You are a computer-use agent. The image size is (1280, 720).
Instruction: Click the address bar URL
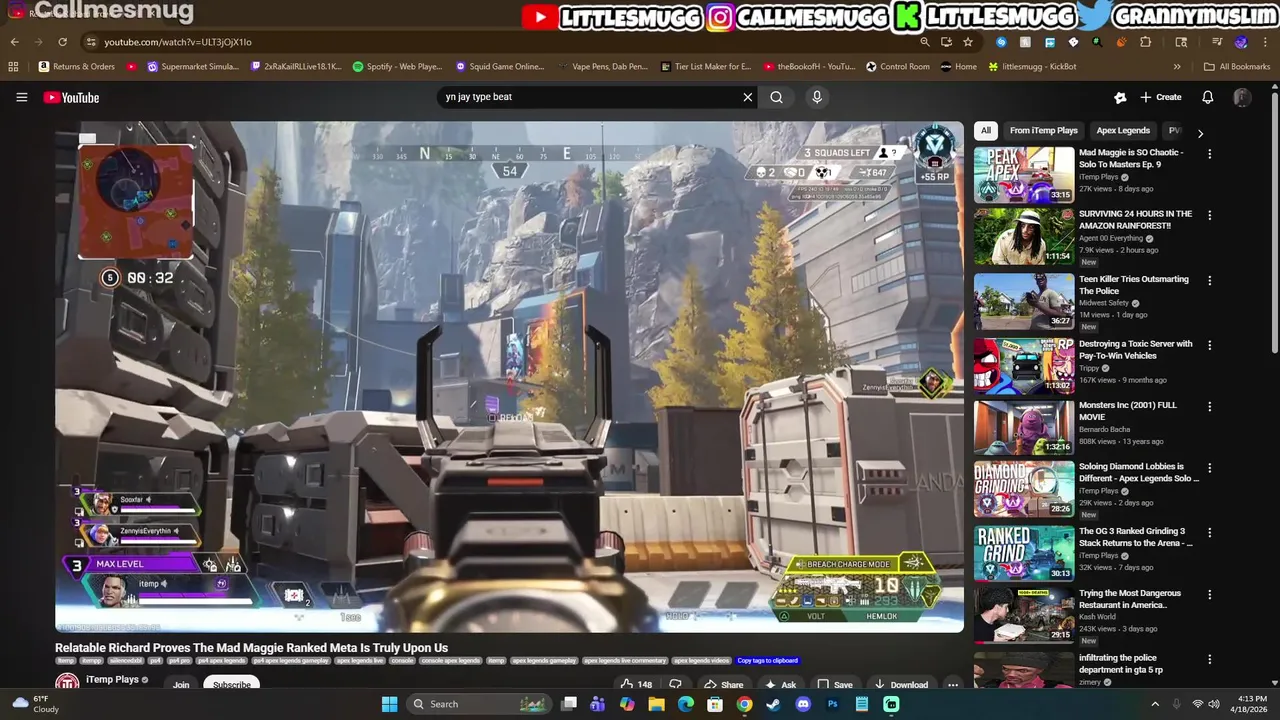click(178, 42)
